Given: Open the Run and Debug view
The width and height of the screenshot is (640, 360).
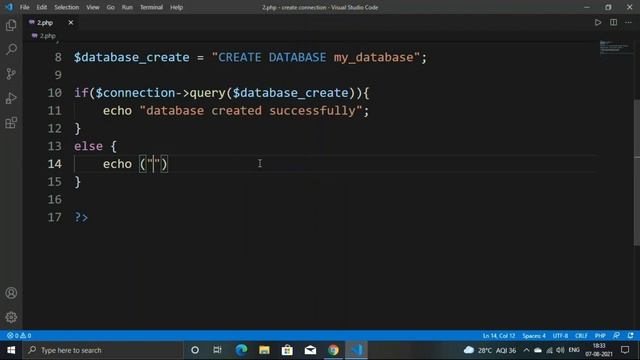Looking at the screenshot, I should (x=11, y=98).
